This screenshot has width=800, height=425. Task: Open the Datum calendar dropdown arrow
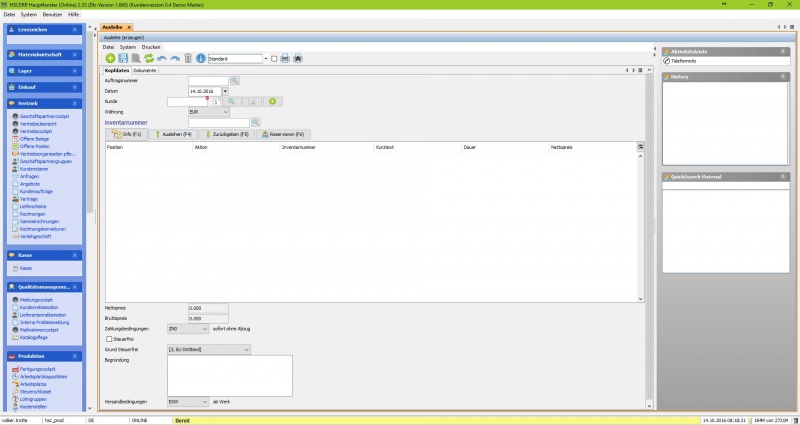(x=225, y=91)
